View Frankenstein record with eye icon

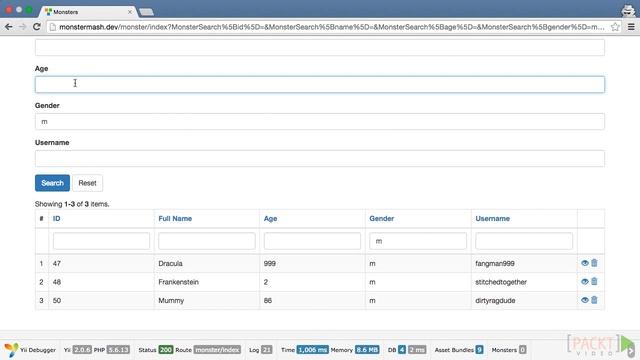(584, 282)
